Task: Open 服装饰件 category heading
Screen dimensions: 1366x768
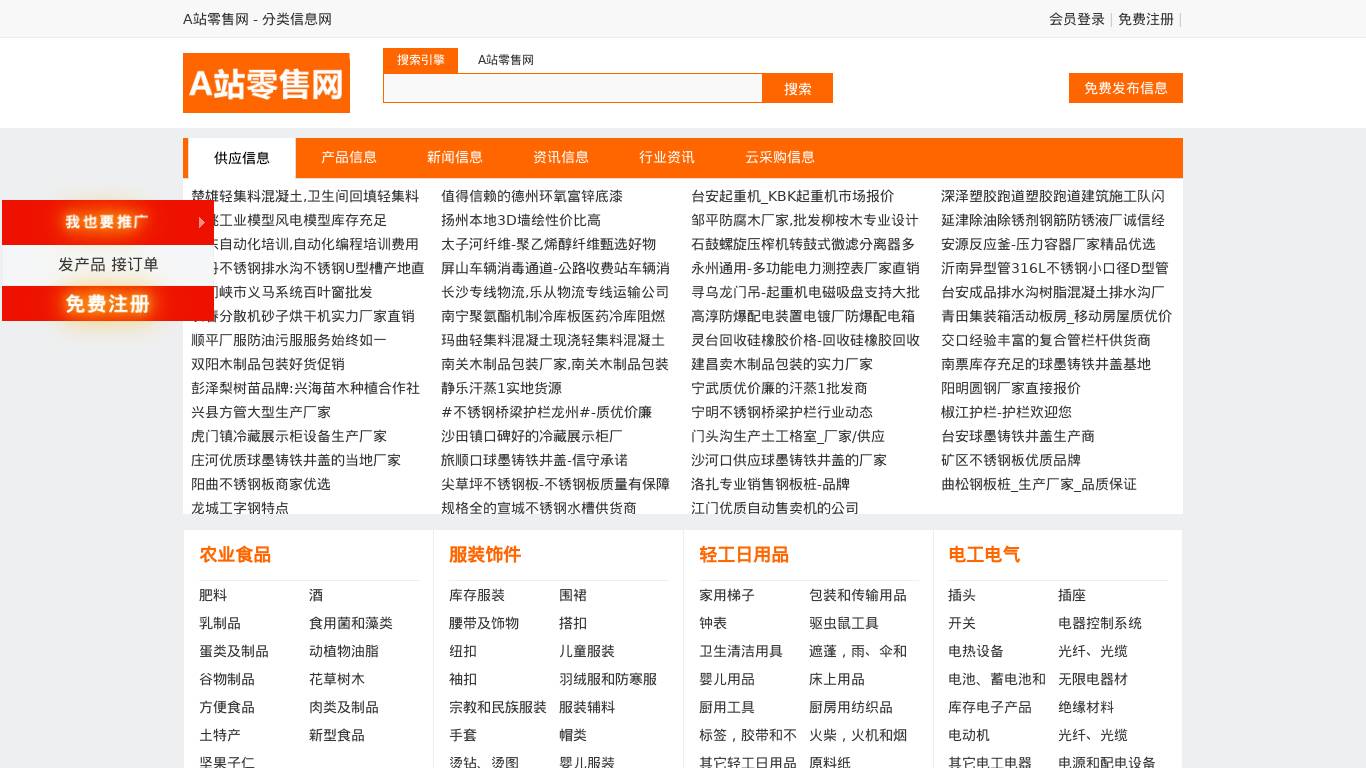Action: point(485,555)
